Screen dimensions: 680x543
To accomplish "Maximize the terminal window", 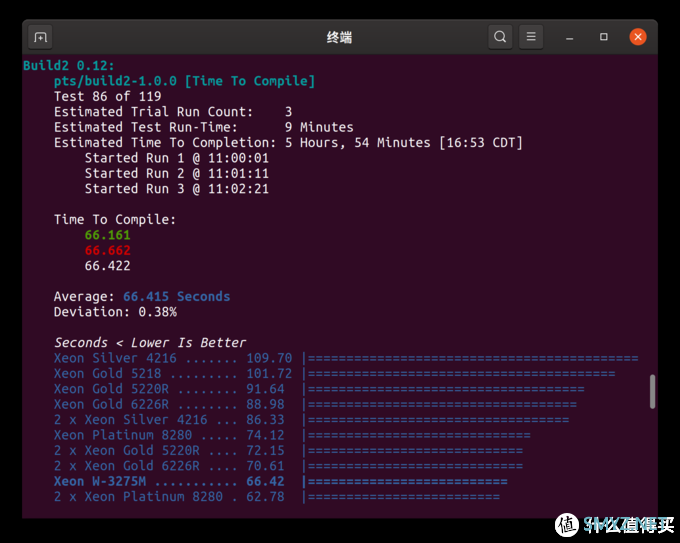I will pos(604,37).
